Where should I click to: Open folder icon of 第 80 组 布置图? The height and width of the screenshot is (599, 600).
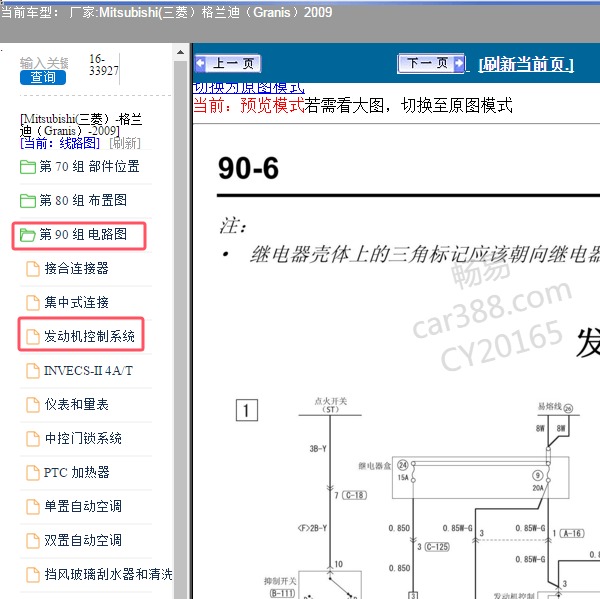point(28,201)
